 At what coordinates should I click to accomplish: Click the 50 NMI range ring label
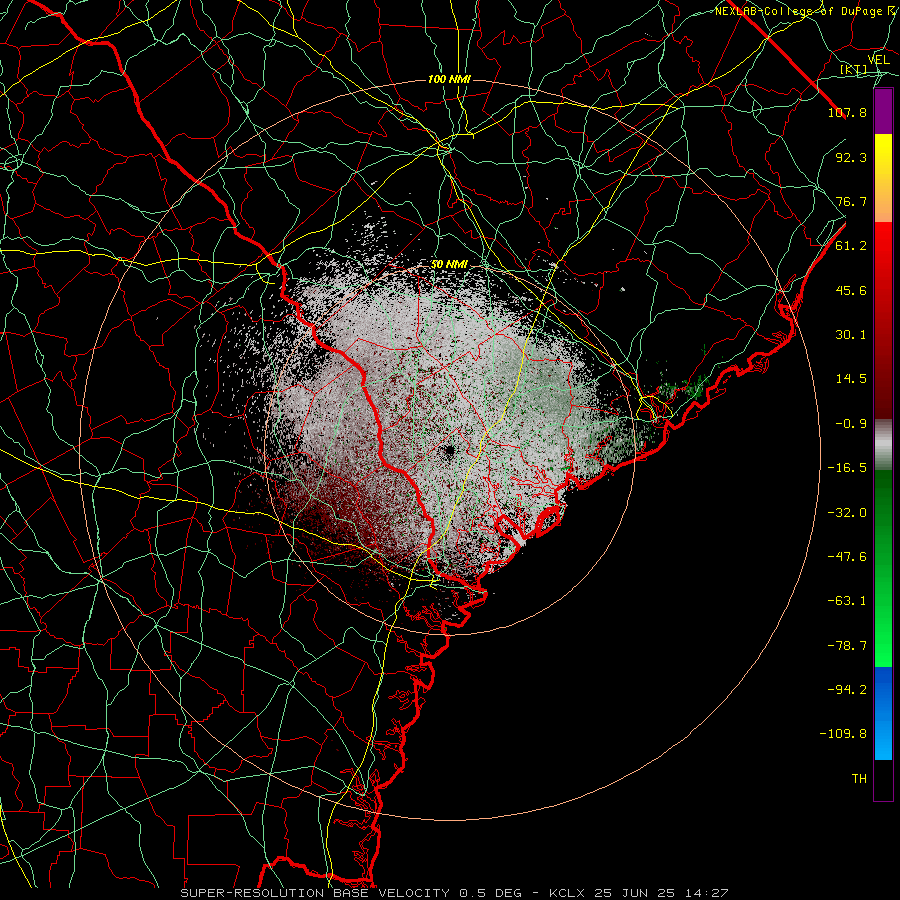point(449,265)
